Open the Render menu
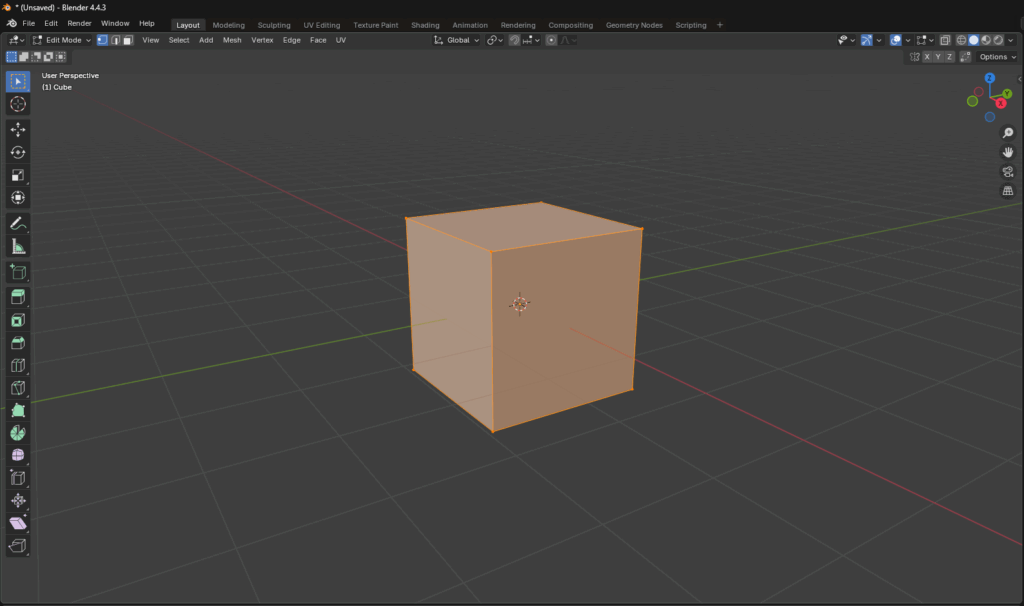1024x606 pixels. pyautogui.click(x=80, y=24)
